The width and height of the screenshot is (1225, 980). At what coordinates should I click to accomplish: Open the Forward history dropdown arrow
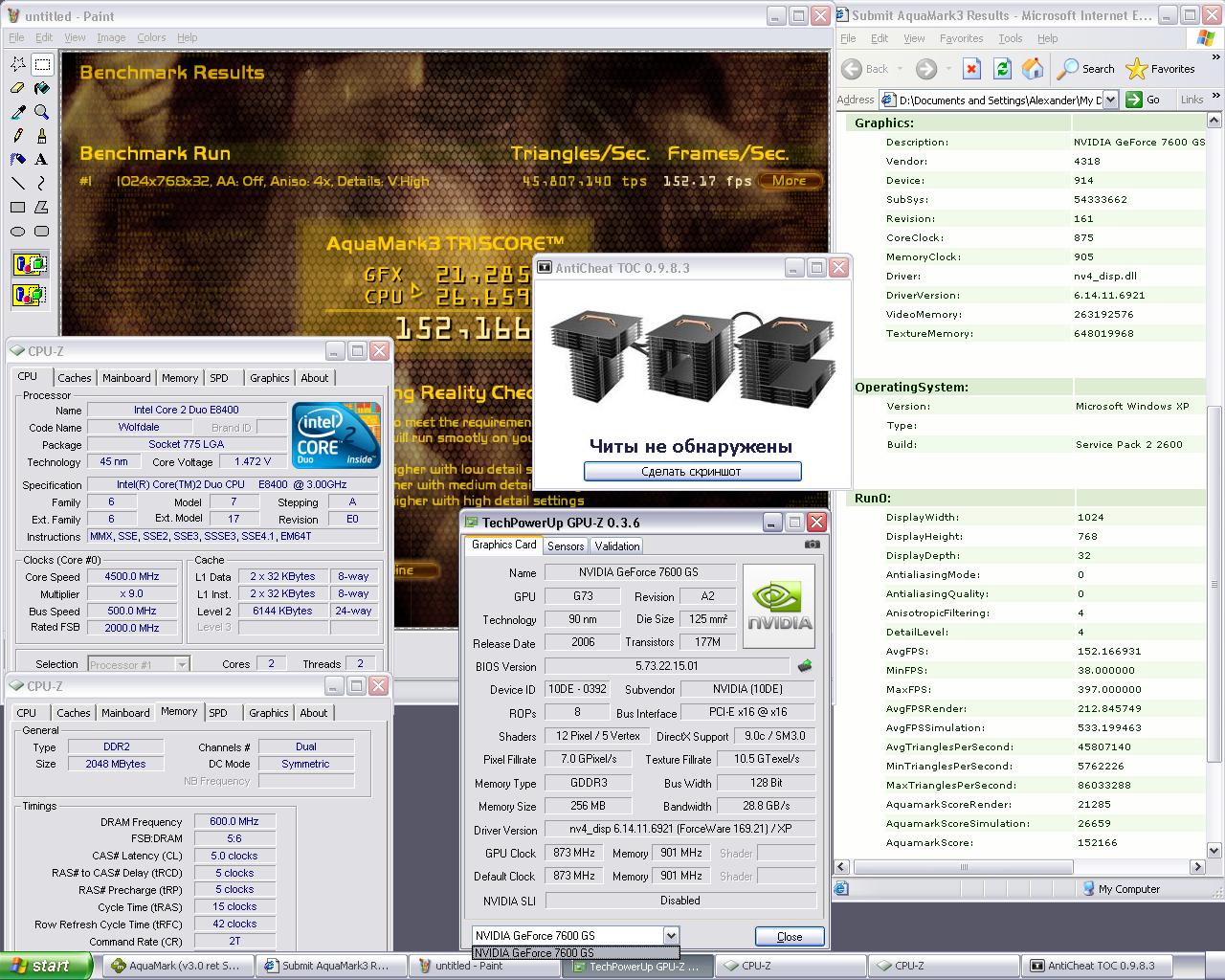point(947,69)
